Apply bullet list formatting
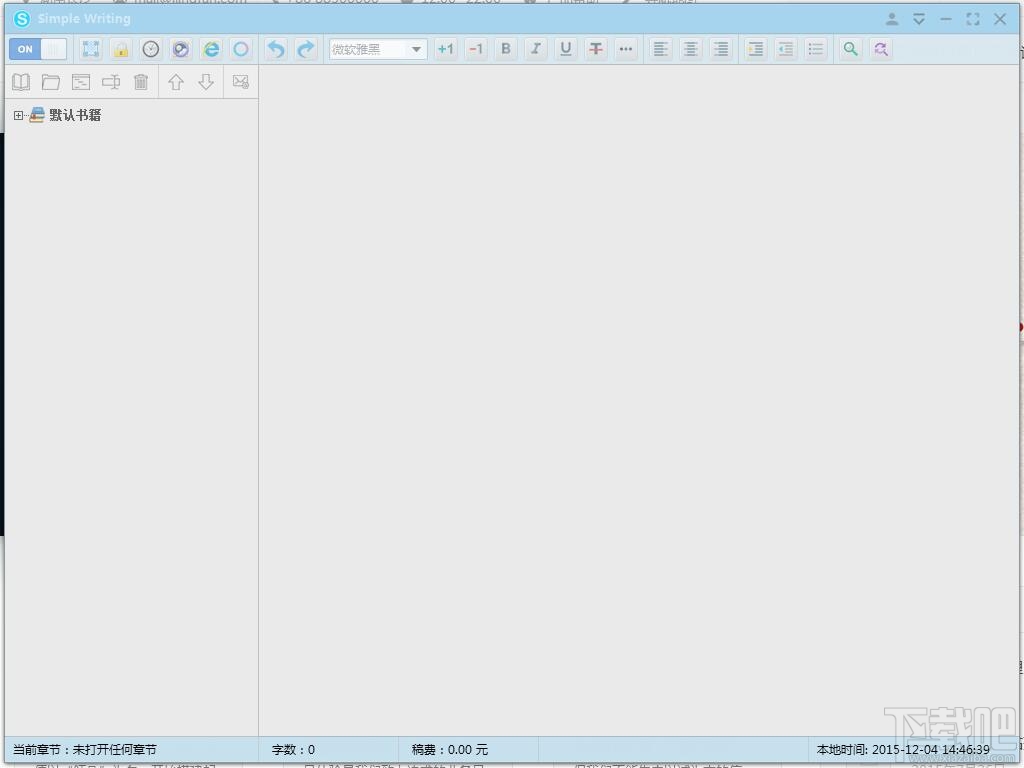This screenshot has height=768, width=1024. click(x=816, y=49)
